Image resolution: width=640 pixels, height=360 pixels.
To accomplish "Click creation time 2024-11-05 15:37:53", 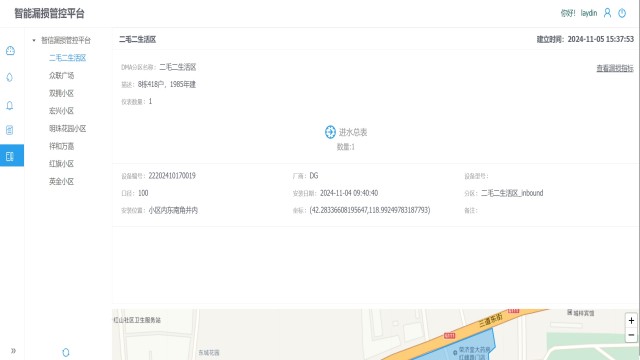I will [x=600, y=39].
